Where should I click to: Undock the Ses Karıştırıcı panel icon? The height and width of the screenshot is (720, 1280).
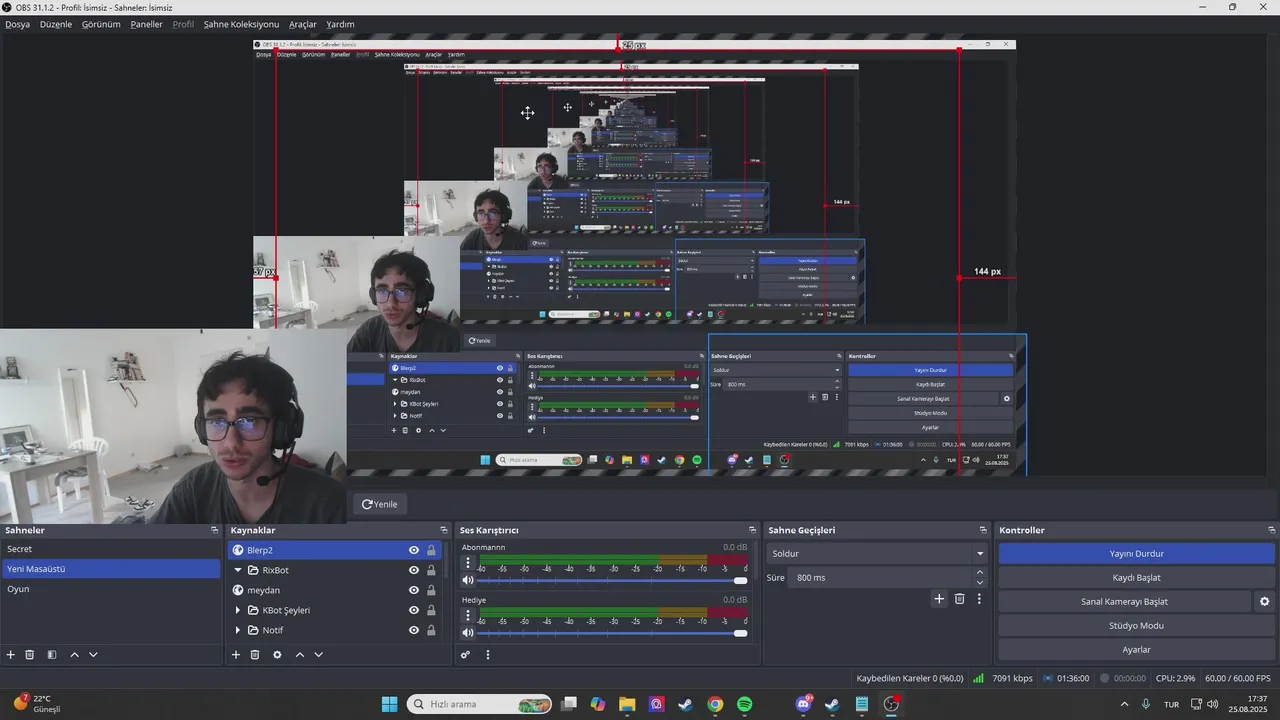click(x=752, y=530)
